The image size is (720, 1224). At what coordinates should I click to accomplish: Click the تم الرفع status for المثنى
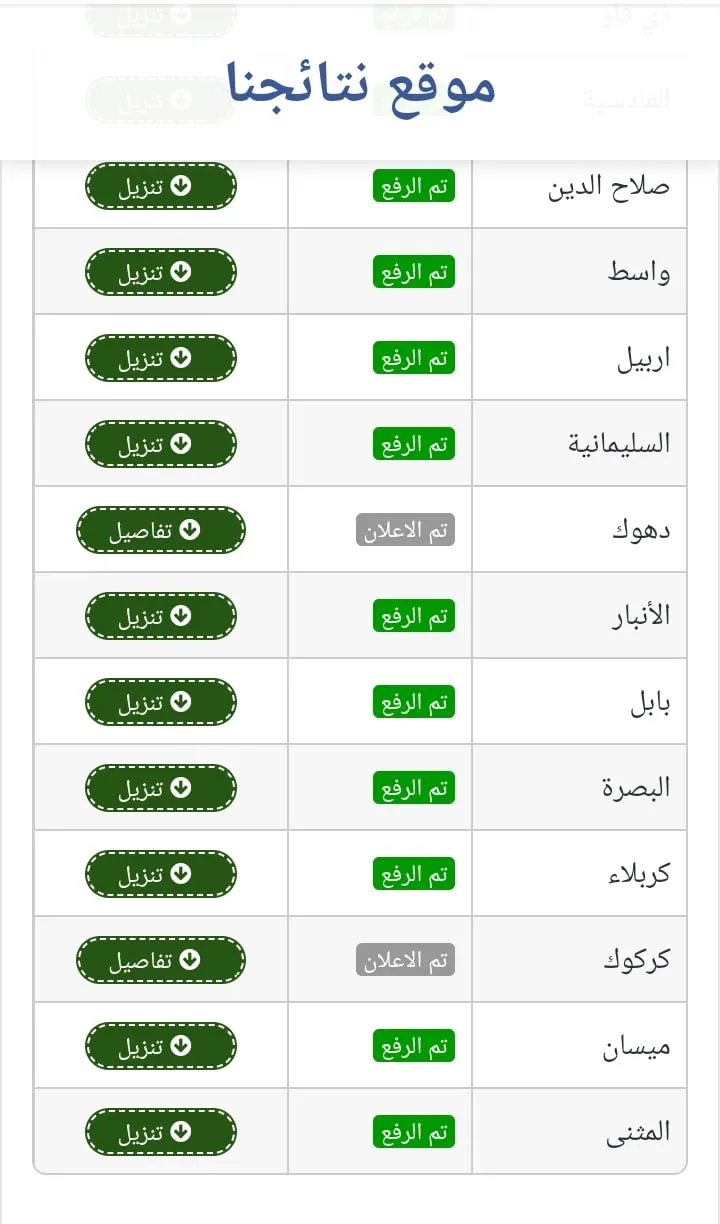click(x=414, y=1132)
